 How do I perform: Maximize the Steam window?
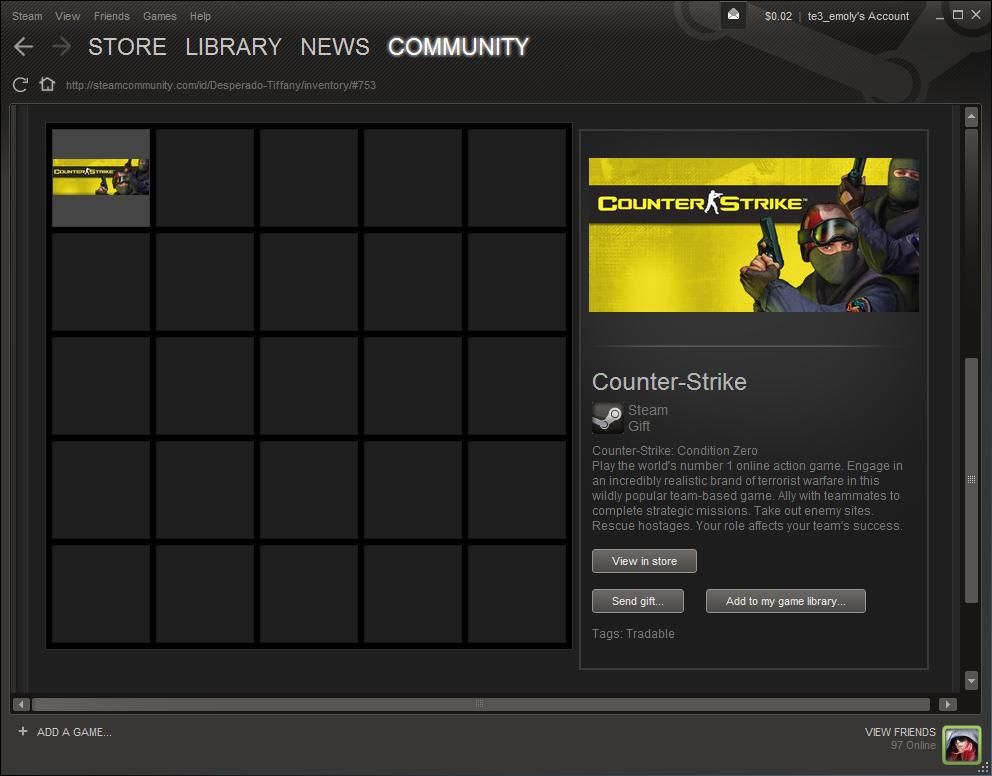(958, 15)
